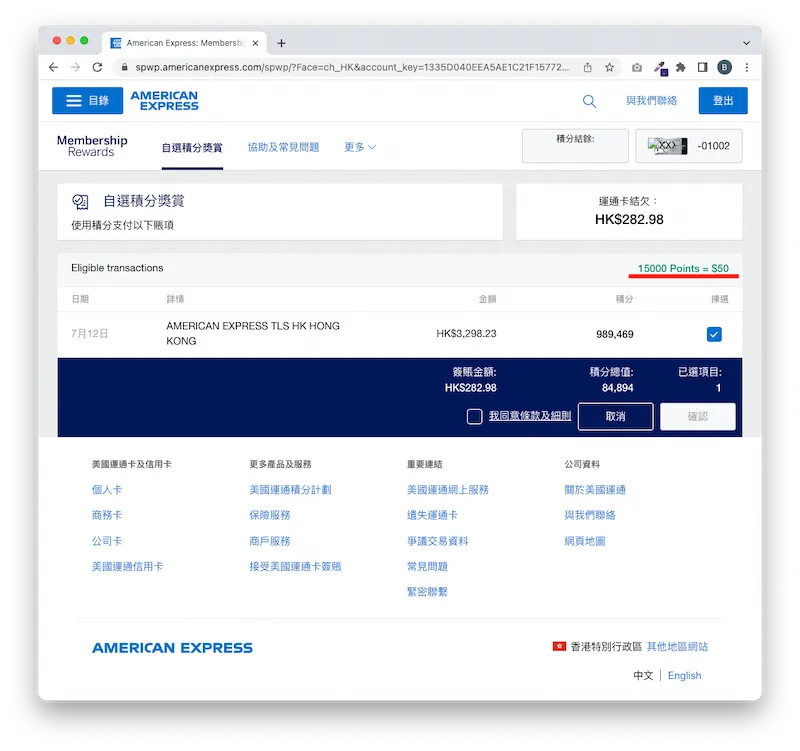This screenshot has width=800, height=751.
Task: Open the 保險服務 link
Action: (269, 515)
